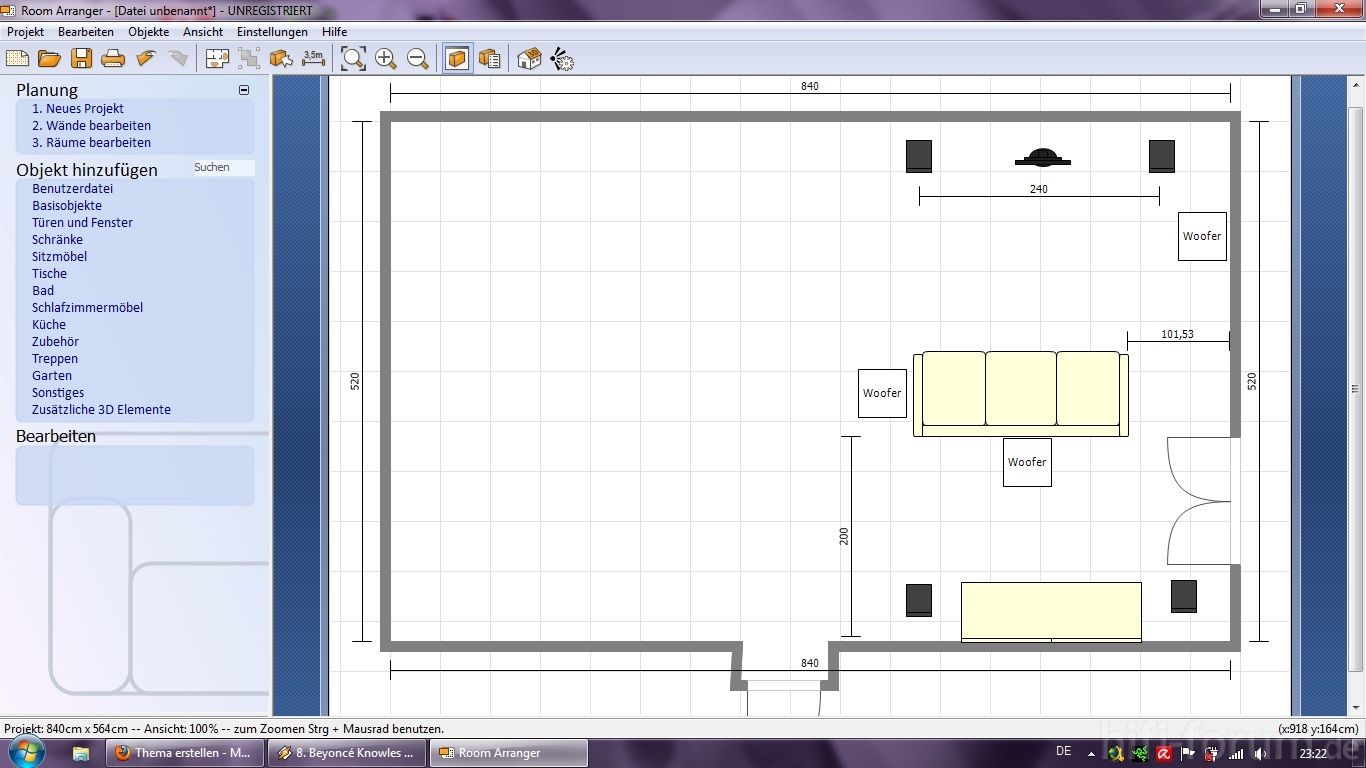Screen dimensions: 1366x768
Task: Select the 3,5m measure dimension tool
Action: tap(313, 59)
